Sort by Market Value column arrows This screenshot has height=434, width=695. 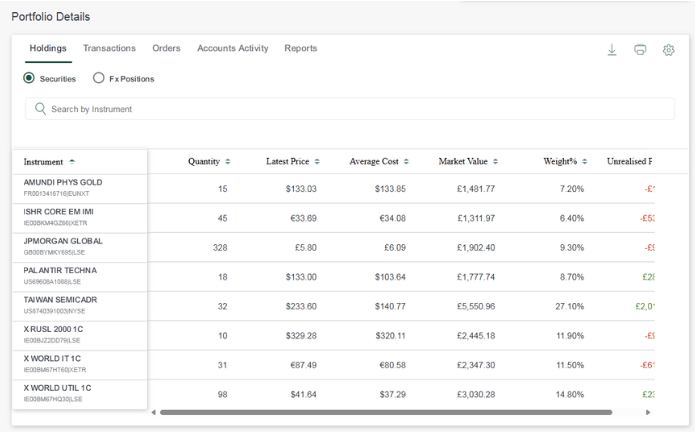(x=495, y=162)
